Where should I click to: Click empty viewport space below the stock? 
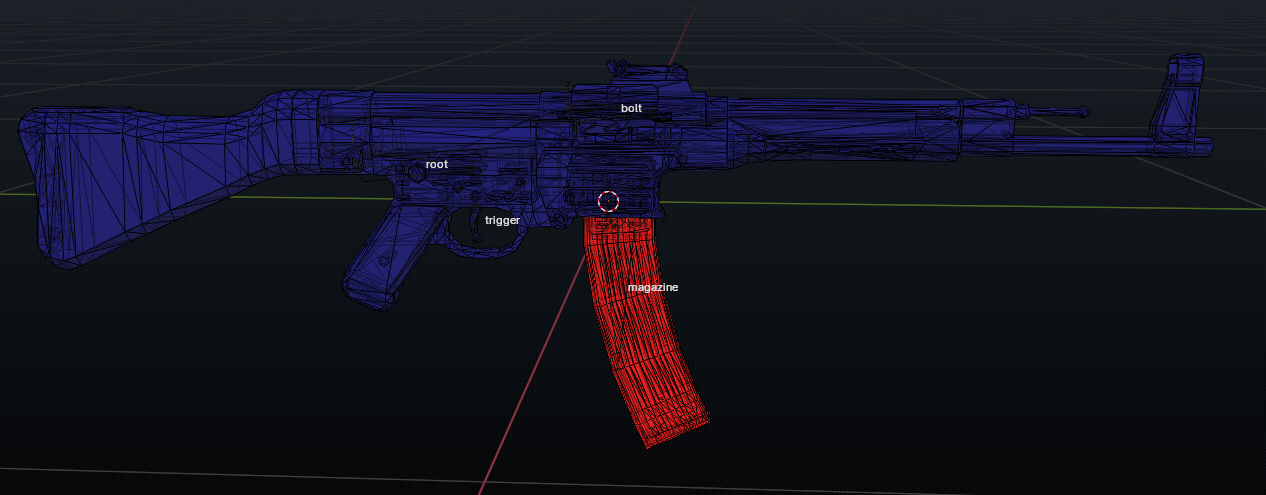[150, 380]
